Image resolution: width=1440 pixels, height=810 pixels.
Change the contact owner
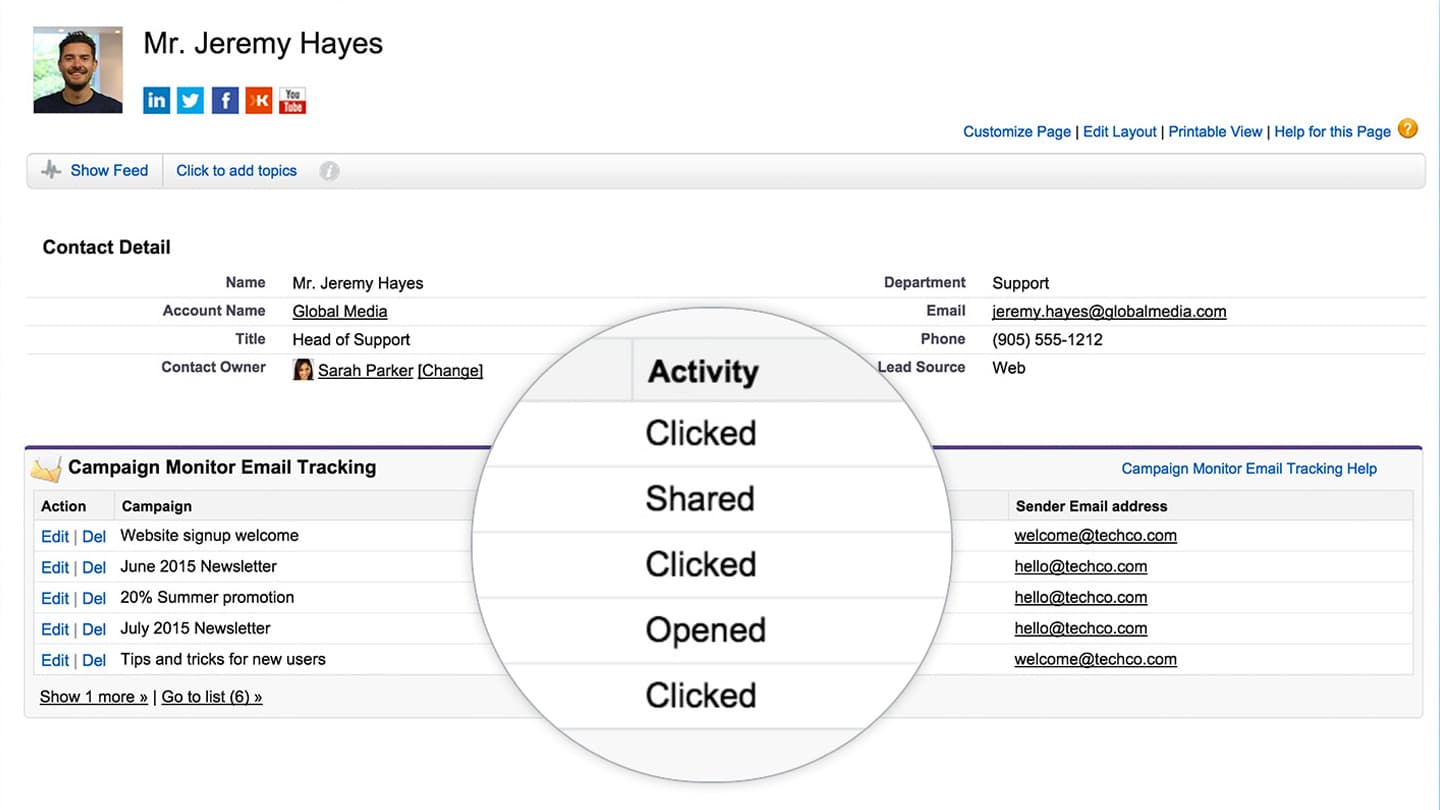pyautogui.click(x=450, y=371)
